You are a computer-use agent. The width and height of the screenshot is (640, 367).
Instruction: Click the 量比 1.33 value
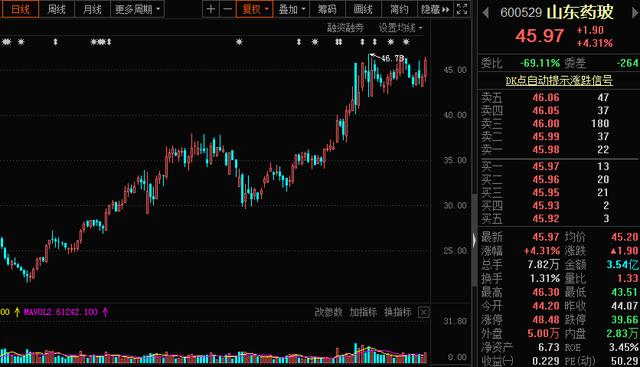point(628,278)
